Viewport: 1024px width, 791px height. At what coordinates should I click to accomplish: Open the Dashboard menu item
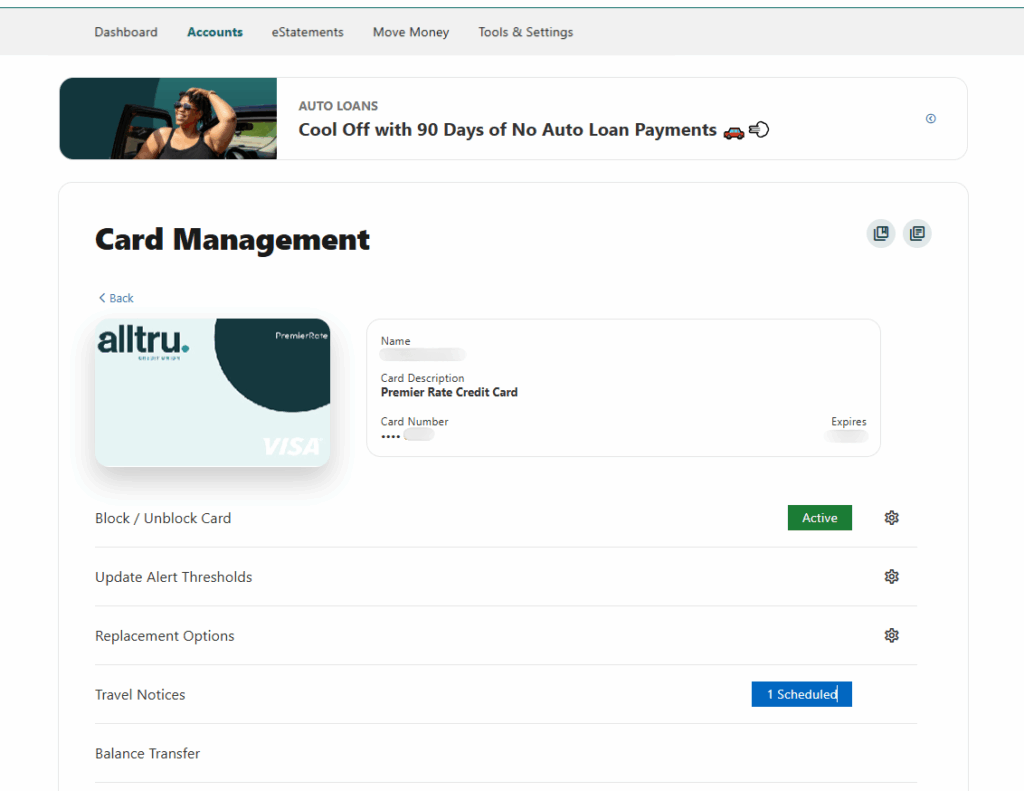pos(126,32)
